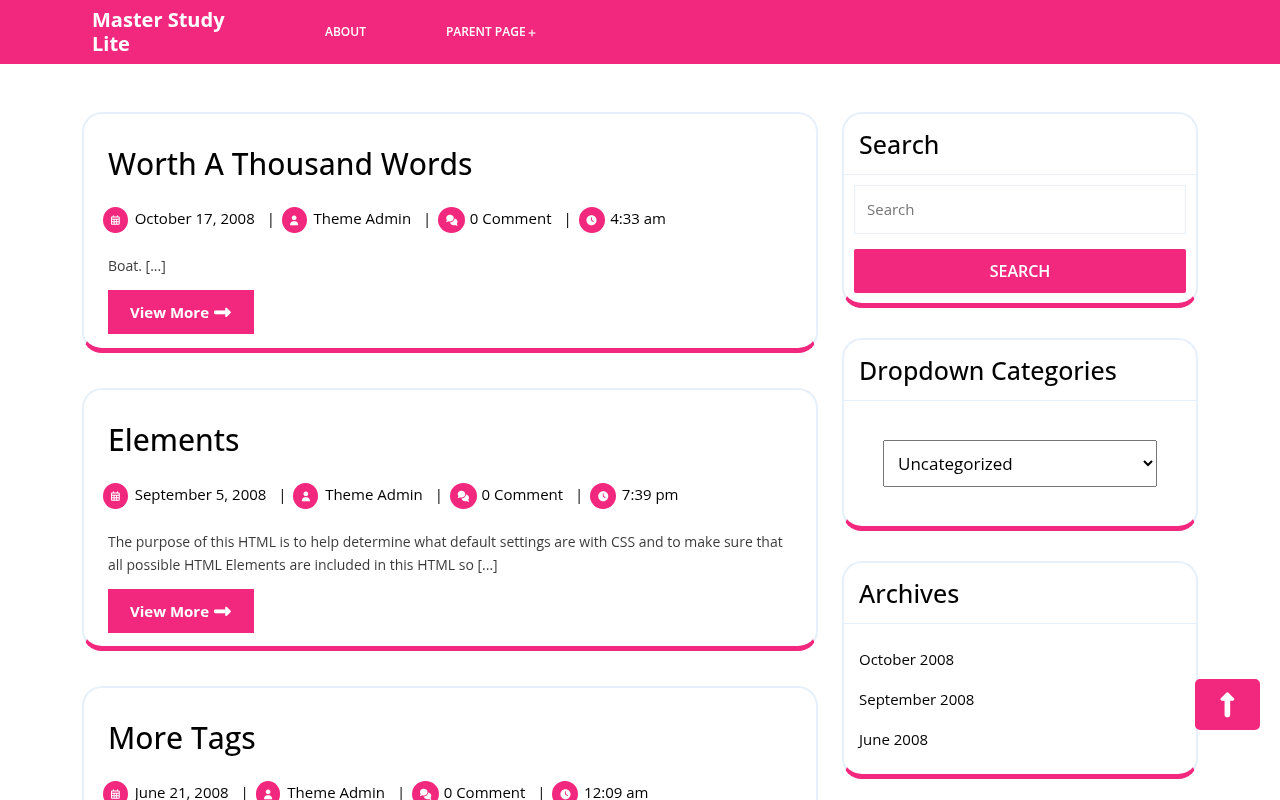
Task: Click the October 17, 2008 date text
Action: tap(195, 219)
